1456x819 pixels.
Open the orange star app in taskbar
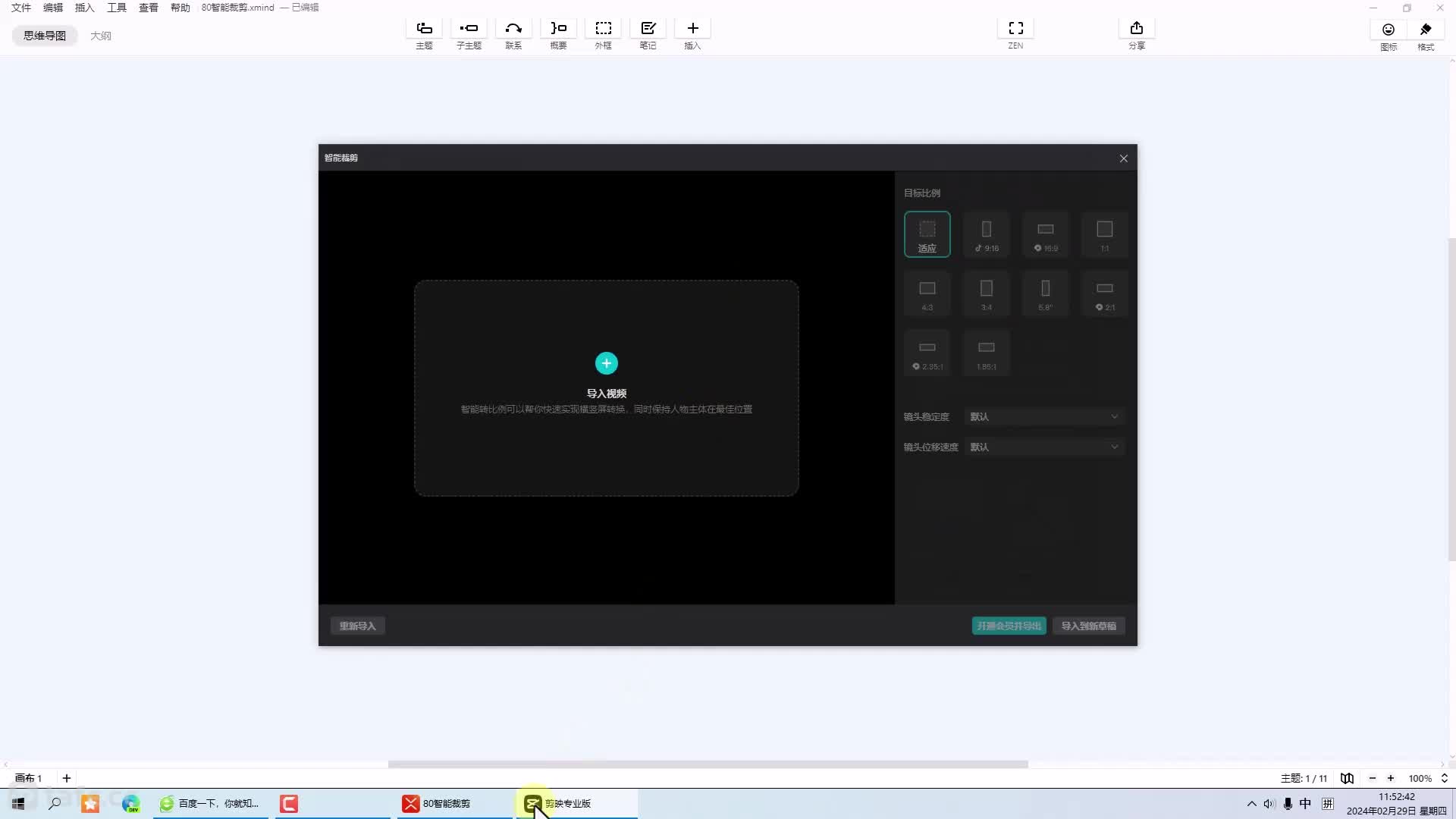(90, 803)
